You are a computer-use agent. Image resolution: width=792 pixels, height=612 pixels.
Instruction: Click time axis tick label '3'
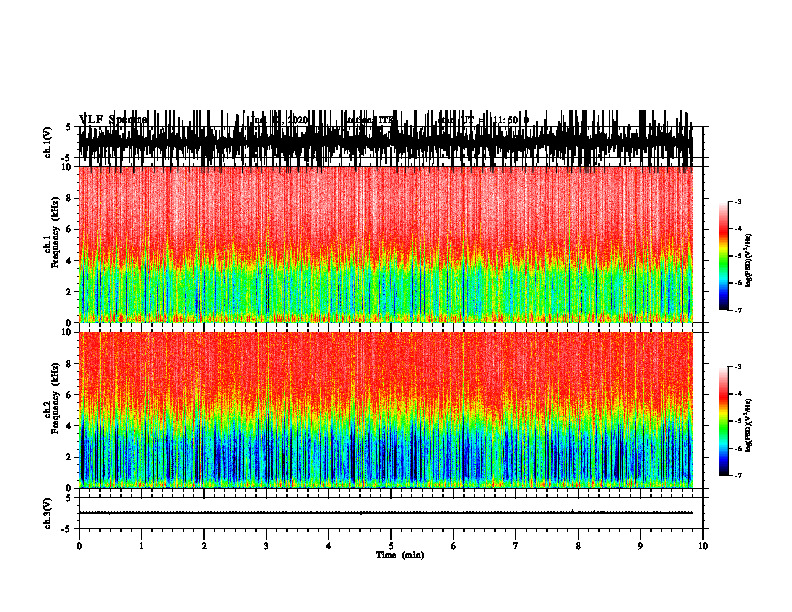[266, 546]
